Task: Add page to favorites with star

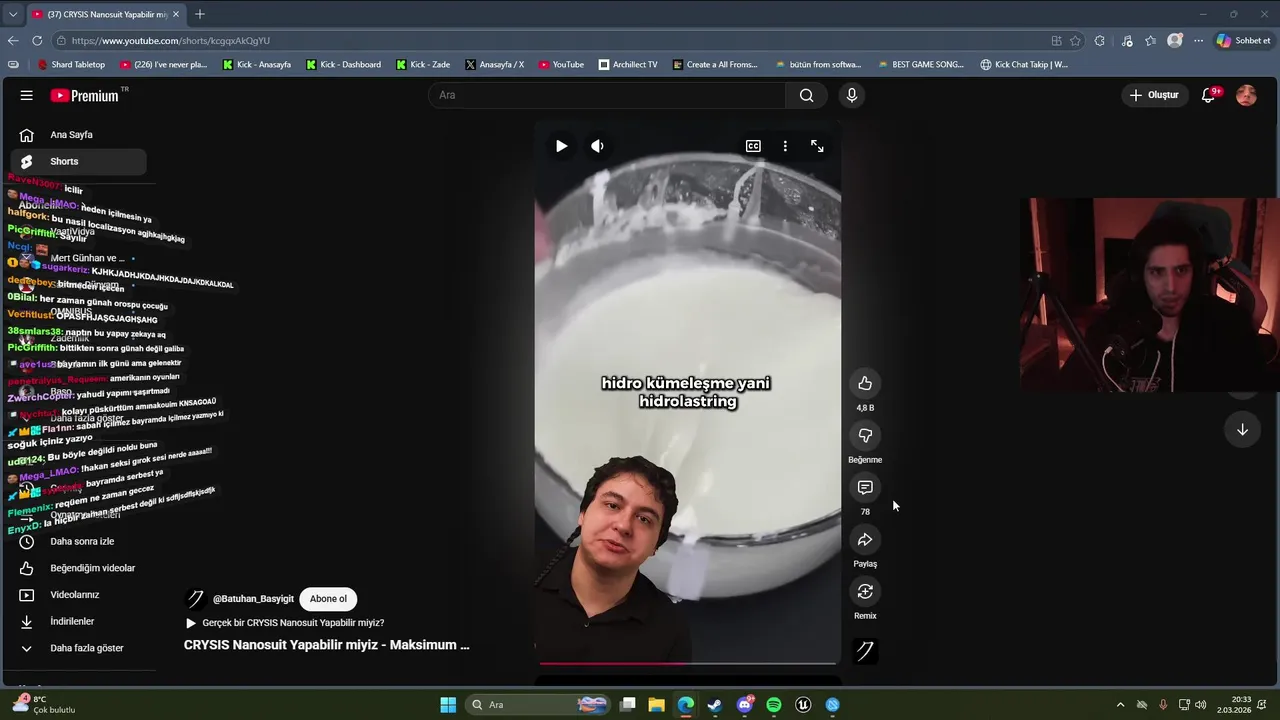Action: pyautogui.click(x=1075, y=41)
